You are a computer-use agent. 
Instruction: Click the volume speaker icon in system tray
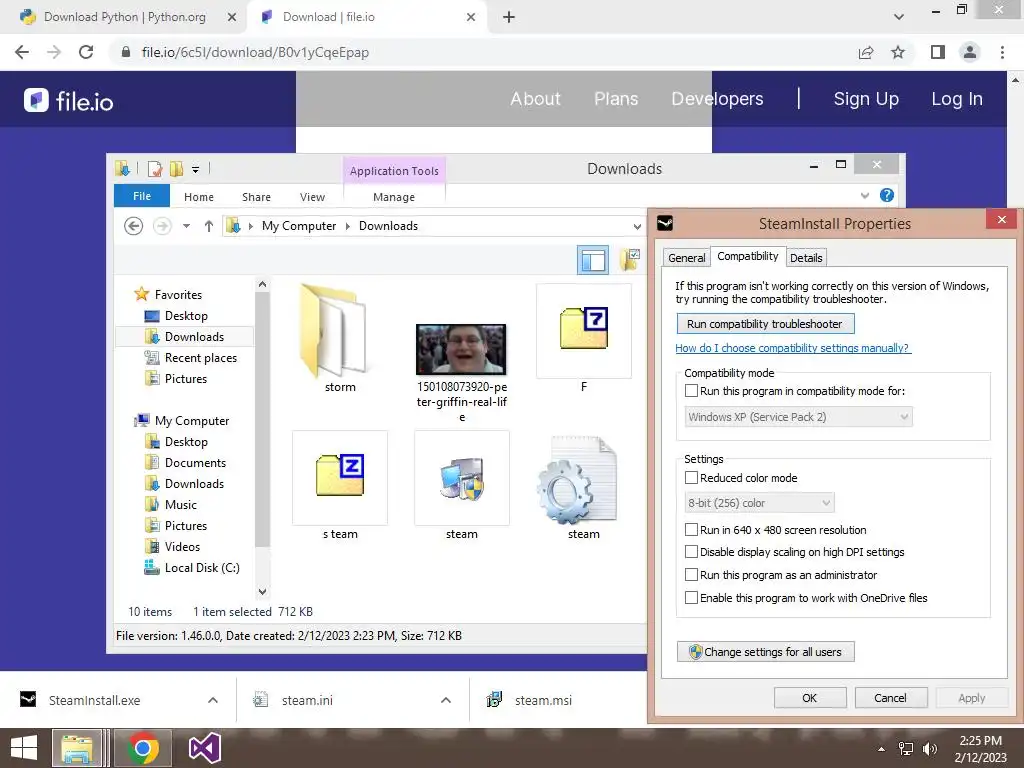pos(929,749)
